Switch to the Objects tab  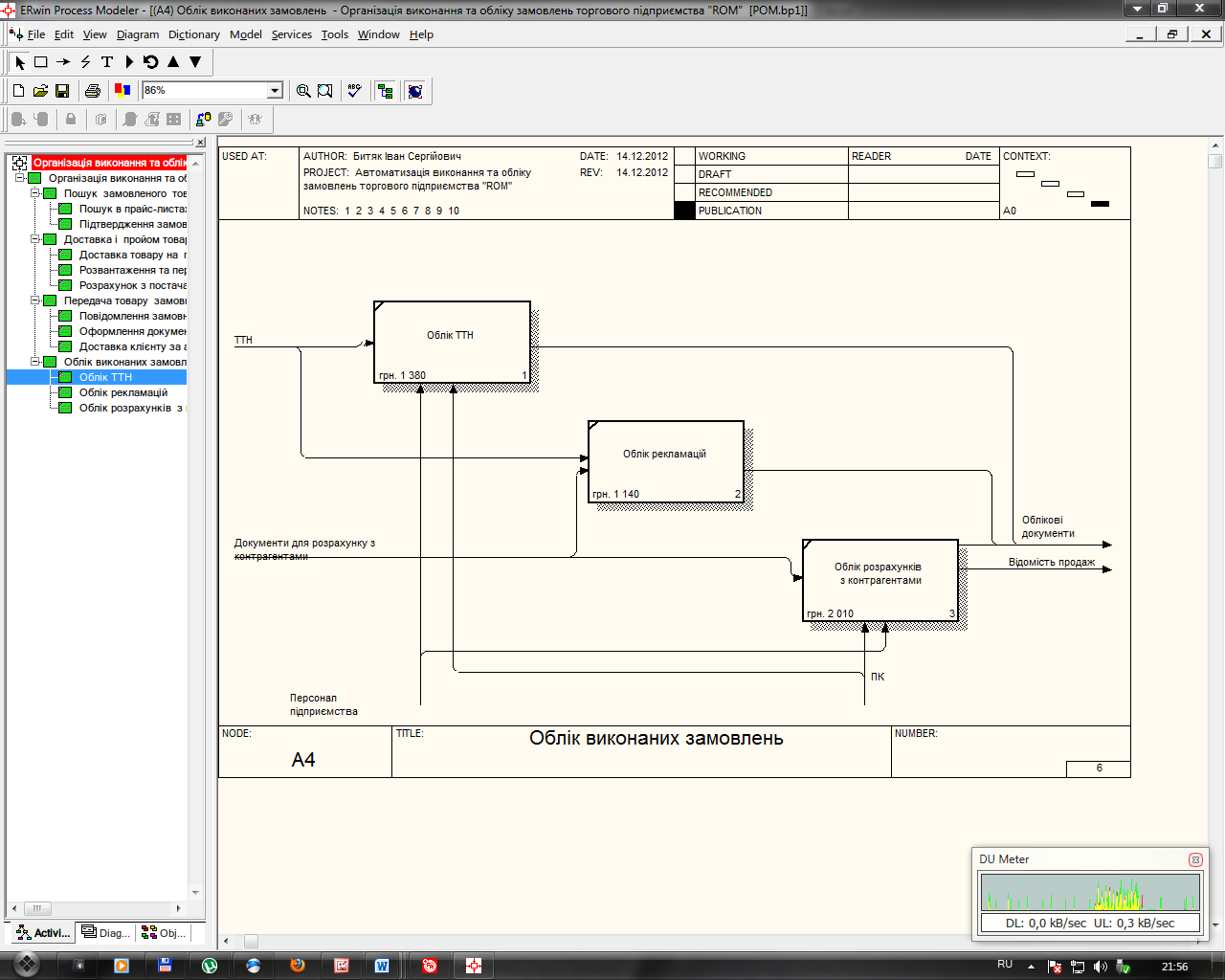pyautogui.click(x=163, y=933)
